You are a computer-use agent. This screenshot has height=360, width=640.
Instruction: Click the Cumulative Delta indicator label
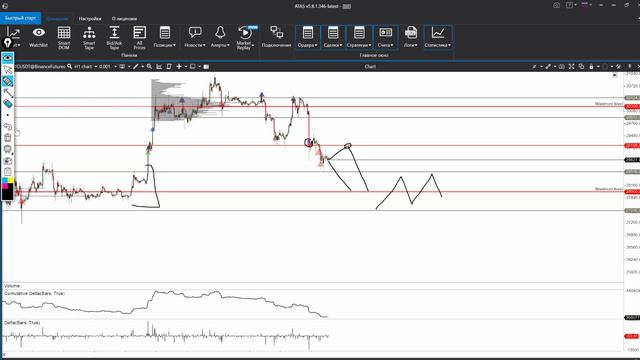[x=35, y=293]
